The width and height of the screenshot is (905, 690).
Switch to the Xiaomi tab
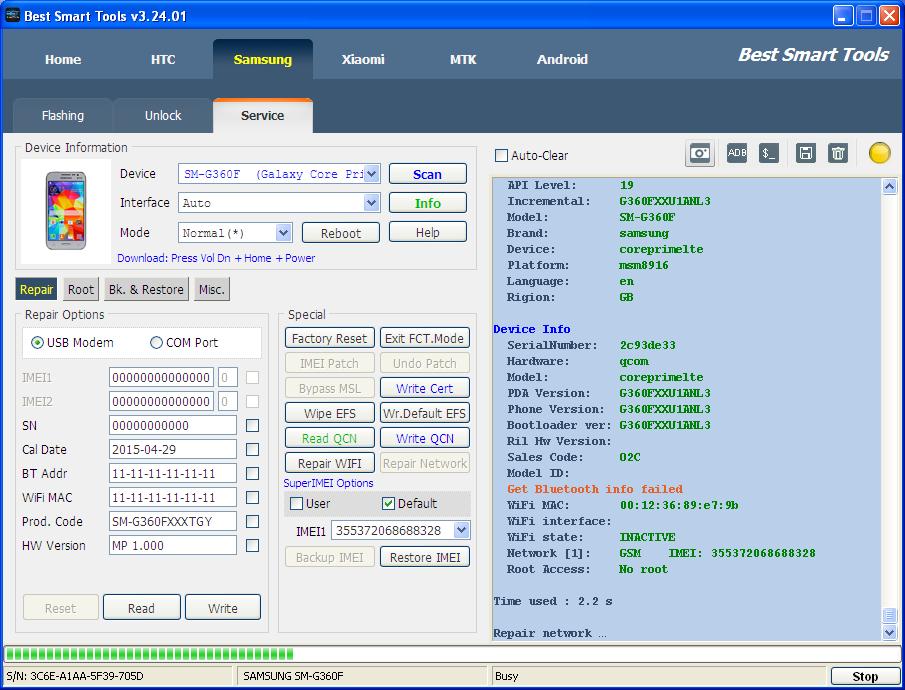(362, 59)
